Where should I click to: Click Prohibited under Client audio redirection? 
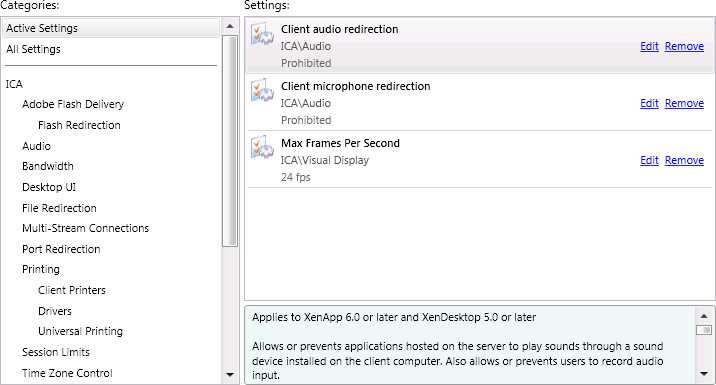[306, 63]
